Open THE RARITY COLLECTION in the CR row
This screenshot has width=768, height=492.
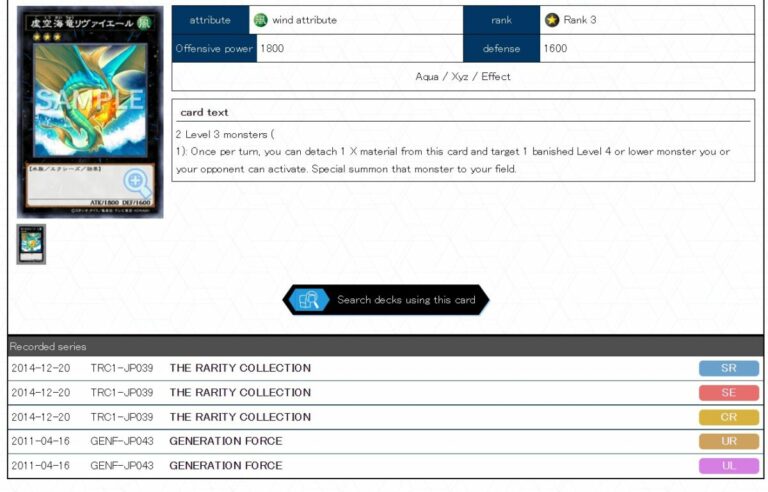click(240, 417)
